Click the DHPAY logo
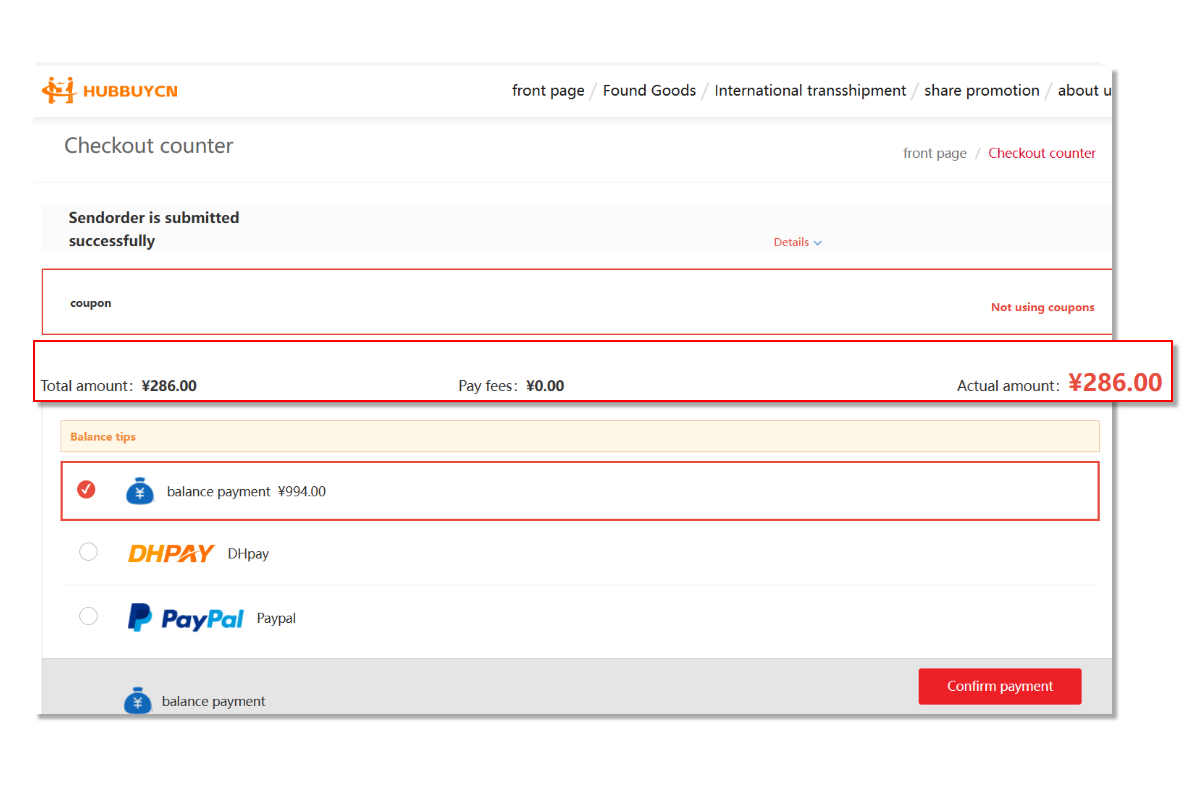The width and height of the screenshot is (1203, 797). pos(171,553)
